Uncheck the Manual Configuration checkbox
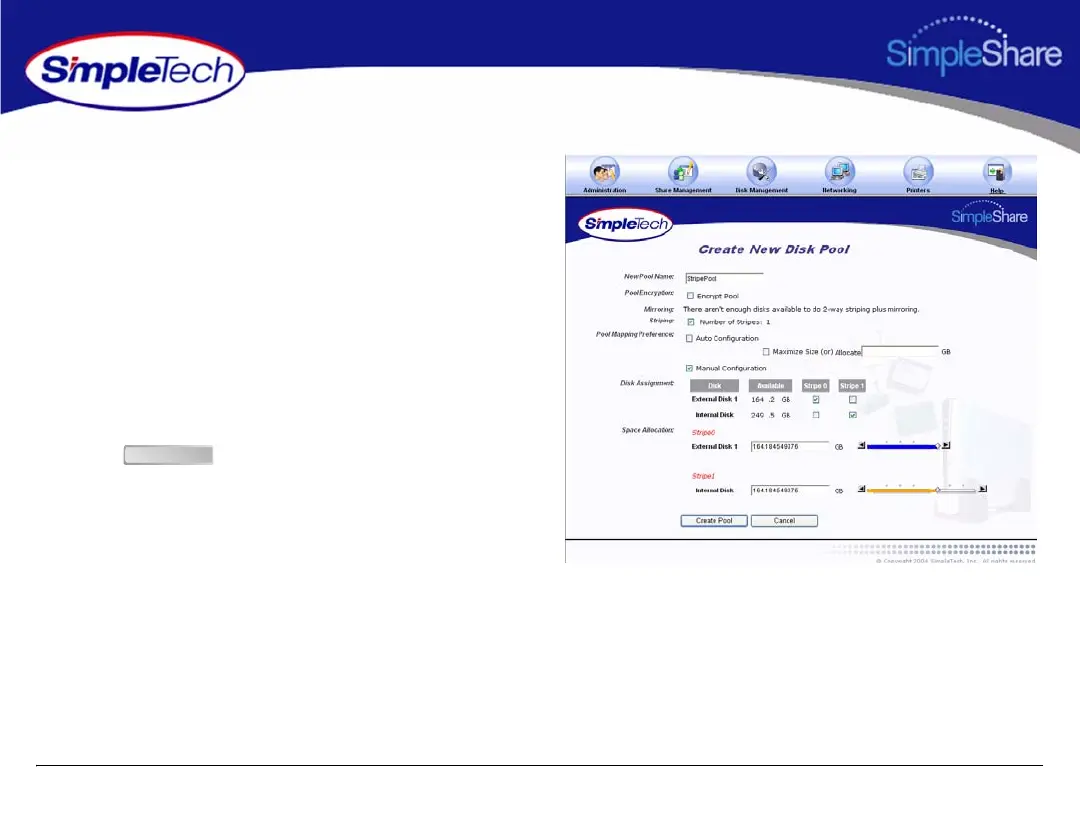This screenshot has height=828, width=1080. pyautogui.click(x=689, y=368)
